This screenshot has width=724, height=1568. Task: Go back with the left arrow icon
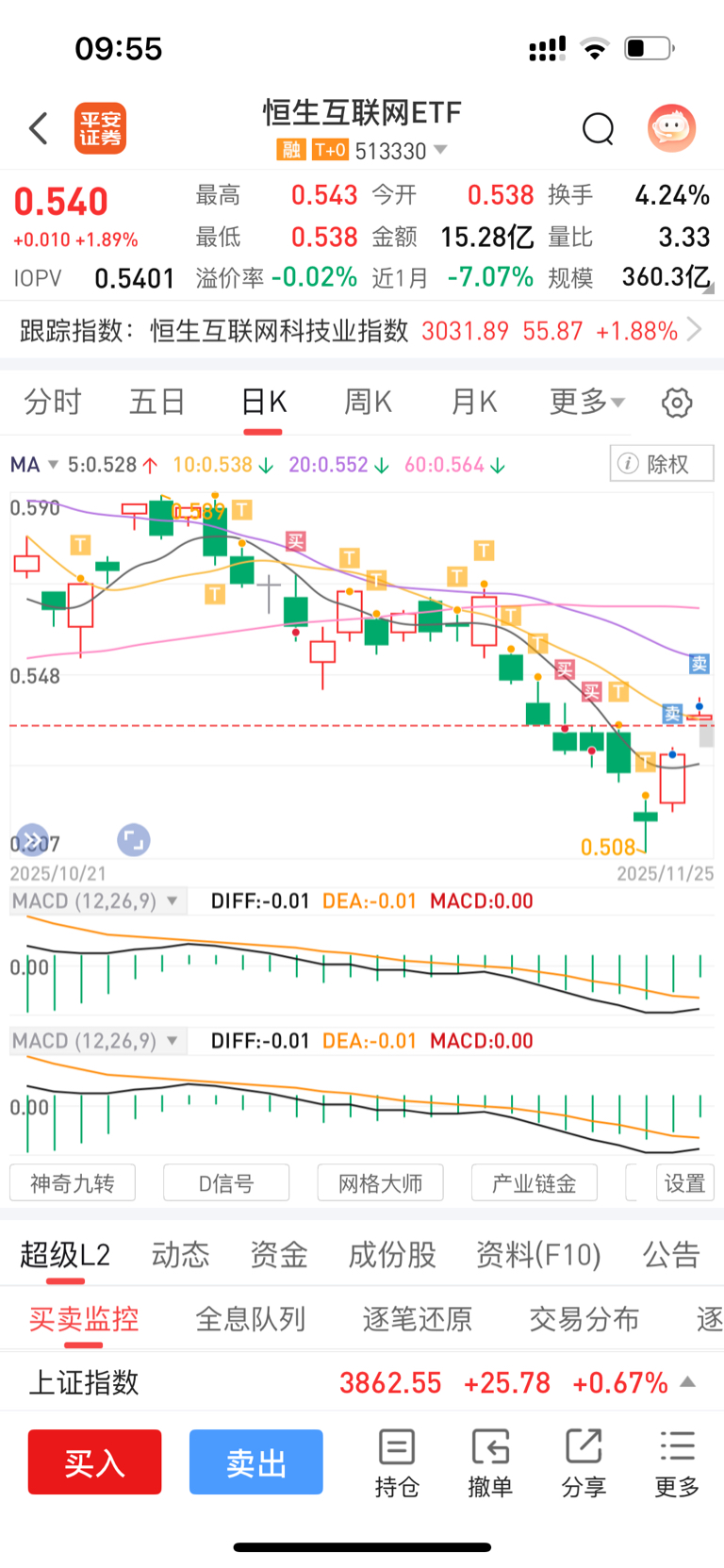click(39, 128)
